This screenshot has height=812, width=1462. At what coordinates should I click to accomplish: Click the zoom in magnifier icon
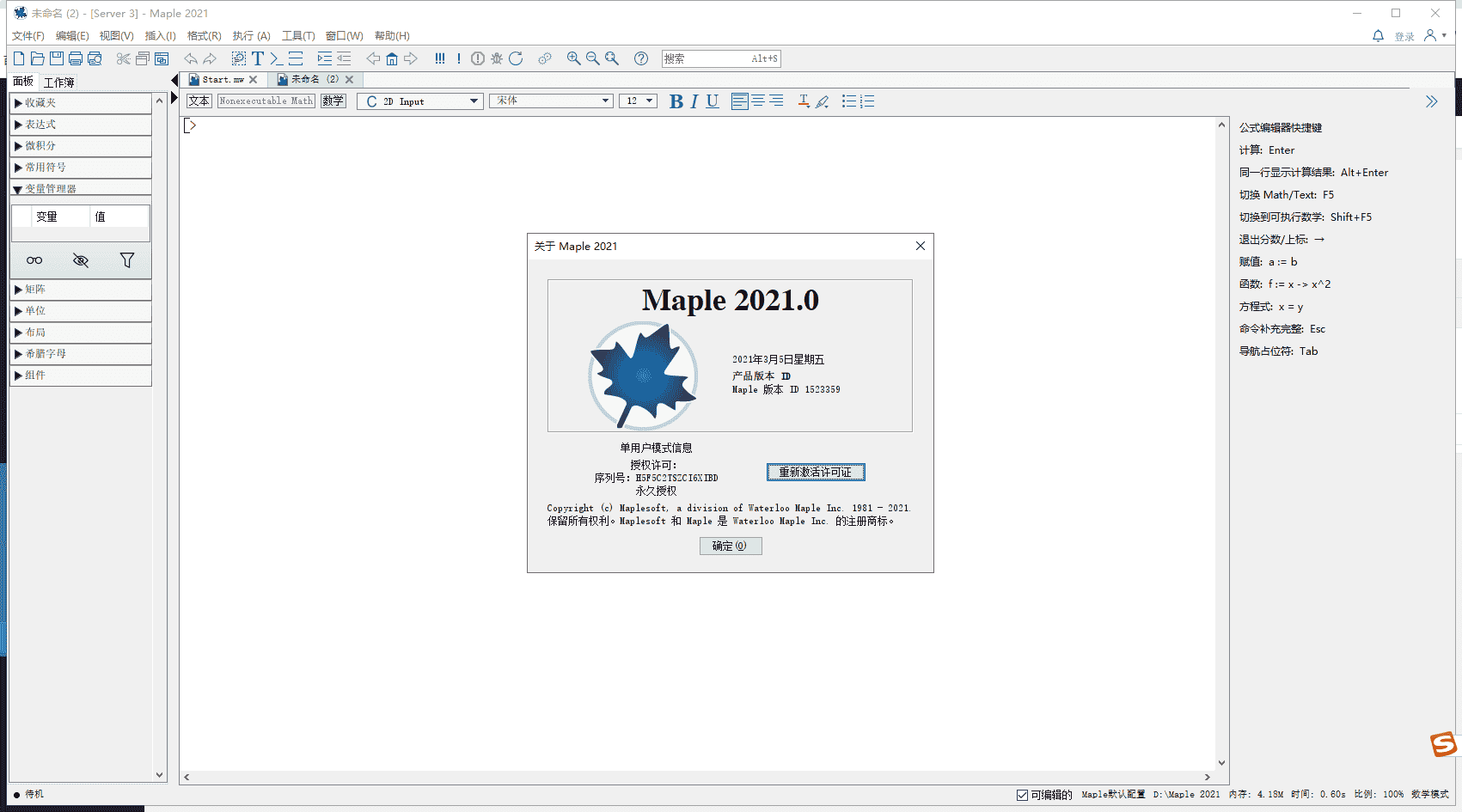tap(573, 58)
